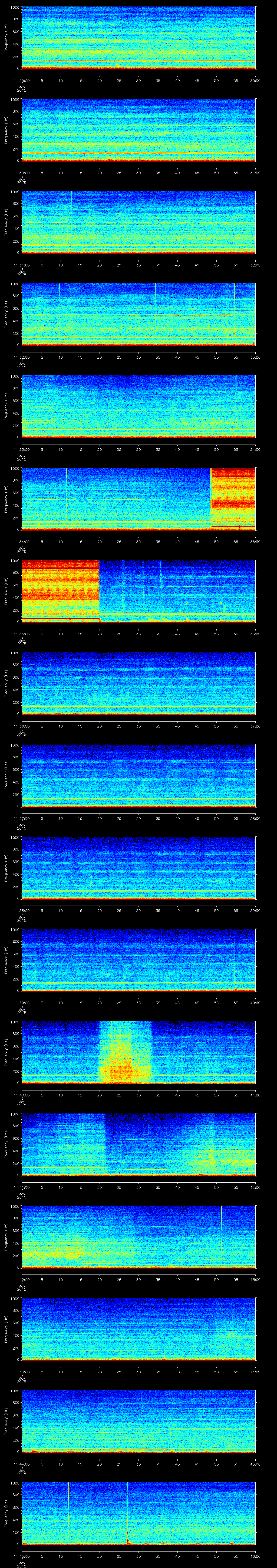This screenshot has width=277, height=1568.
Task: Click the 11:33:00 start time label
Action: (x=21, y=449)
